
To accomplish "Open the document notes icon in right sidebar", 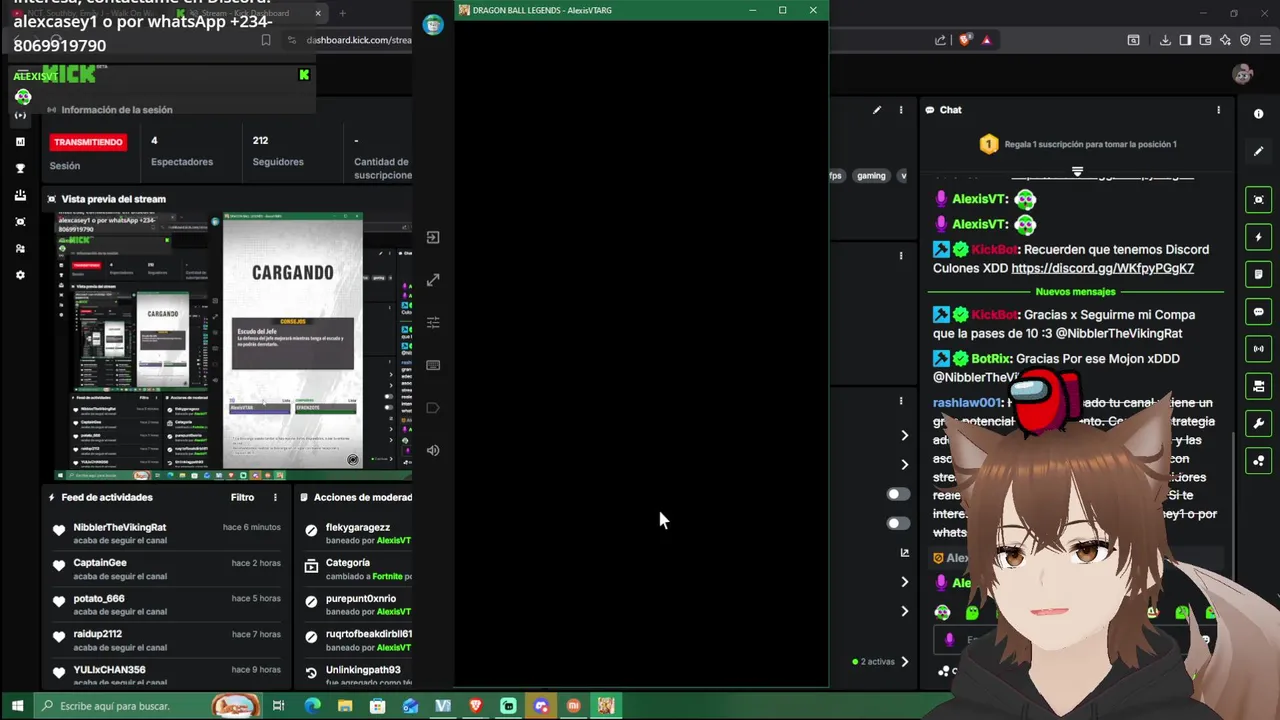I will pos(1258,274).
